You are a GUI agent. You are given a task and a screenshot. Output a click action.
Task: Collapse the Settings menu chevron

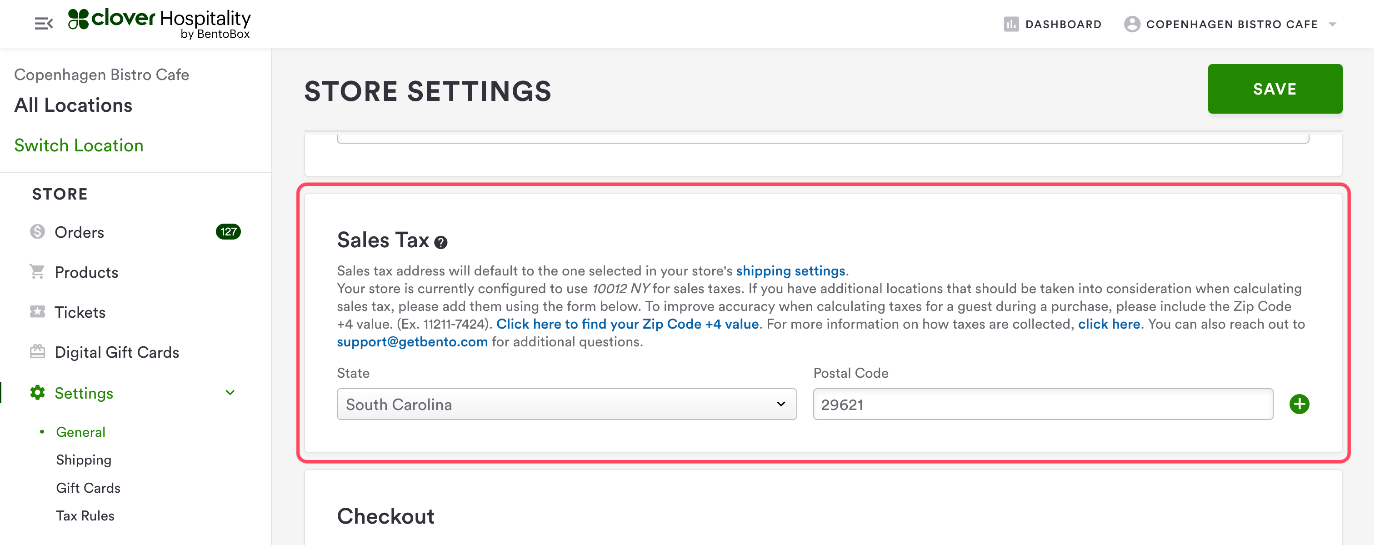click(230, 393)
